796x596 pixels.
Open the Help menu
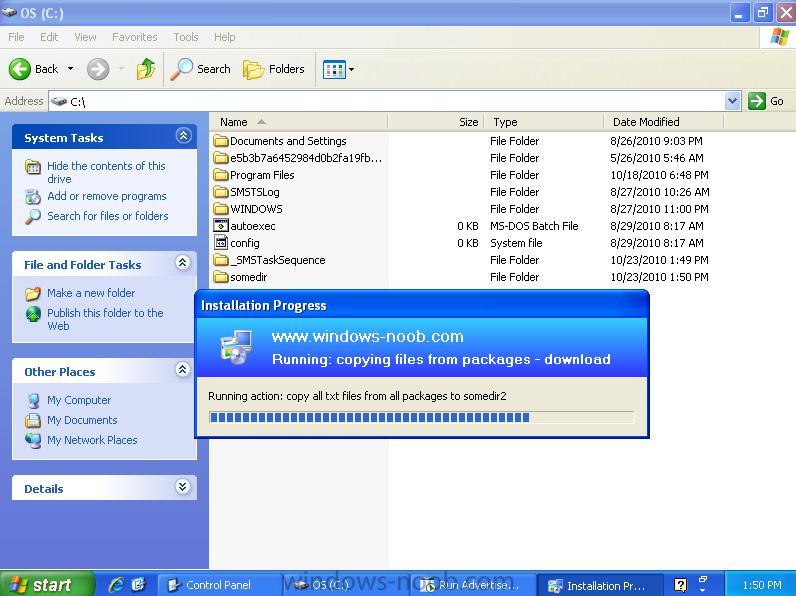point(224,37)
